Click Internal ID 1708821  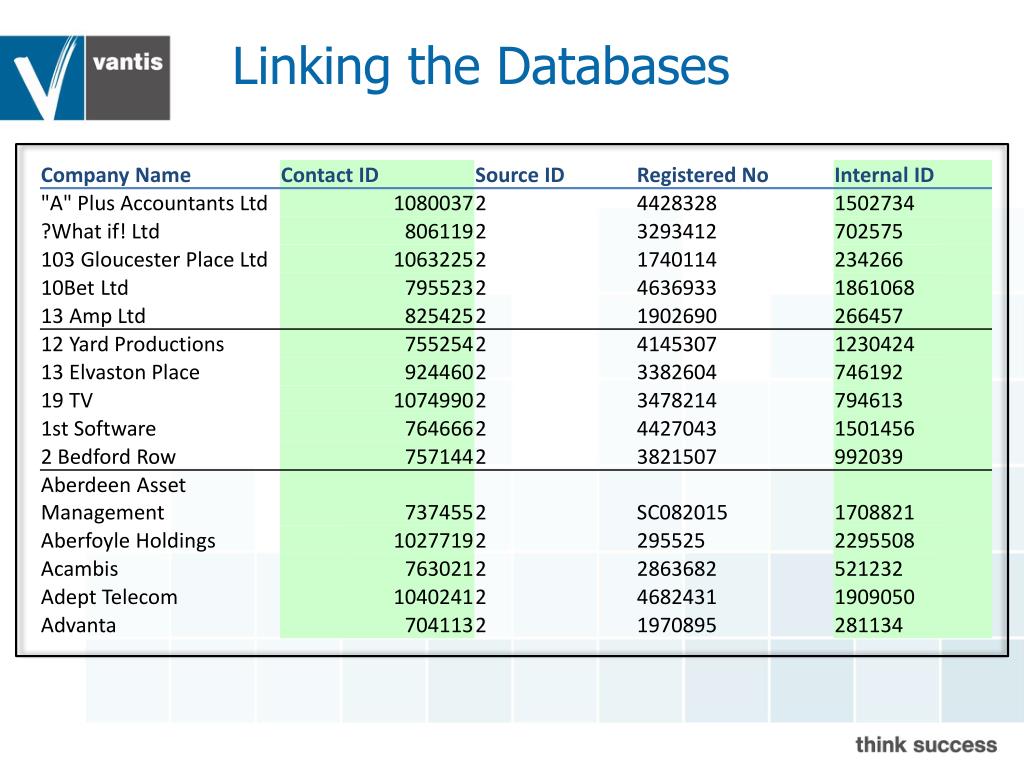pos(874,513)
